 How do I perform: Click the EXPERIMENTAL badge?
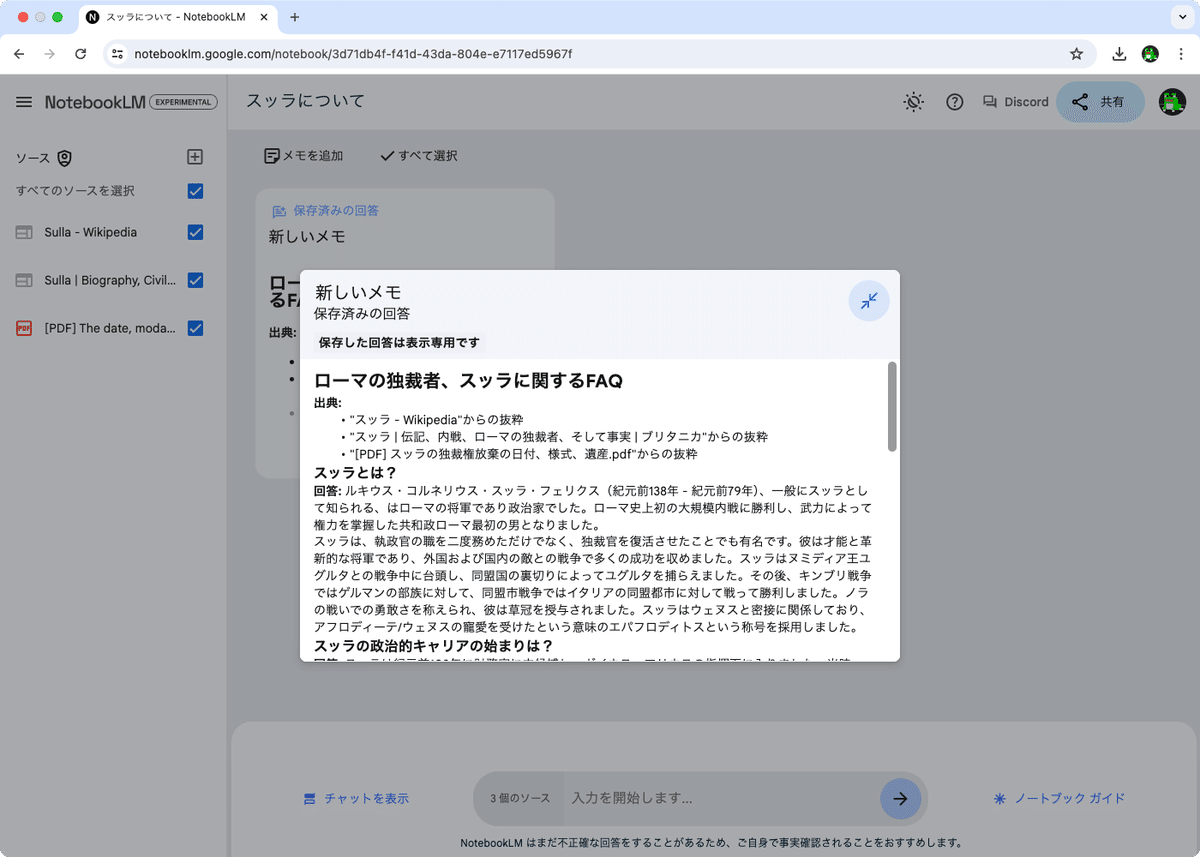pyautogui.click(x=183, y=102)
